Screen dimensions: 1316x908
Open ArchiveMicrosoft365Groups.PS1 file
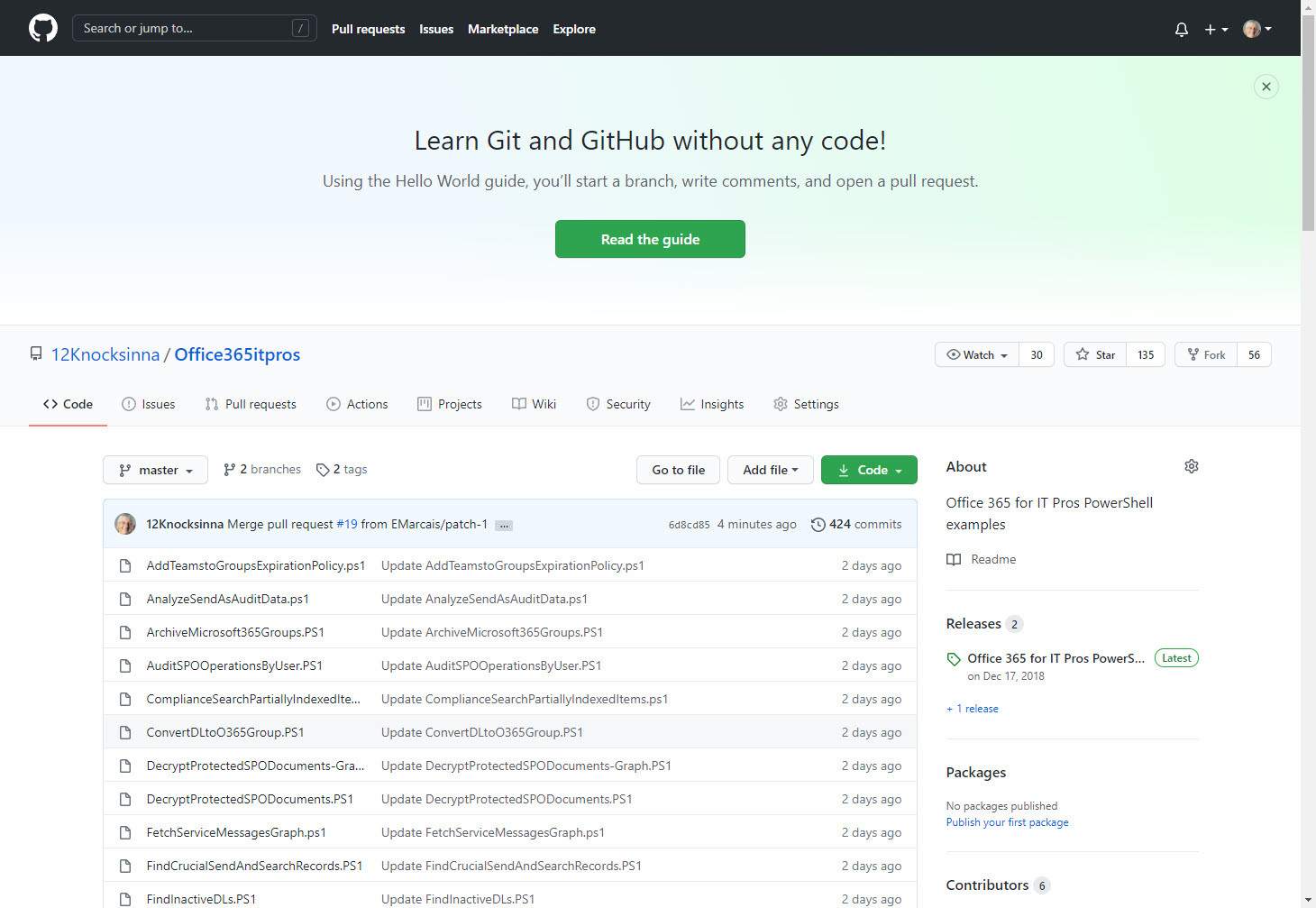(235, 632)
